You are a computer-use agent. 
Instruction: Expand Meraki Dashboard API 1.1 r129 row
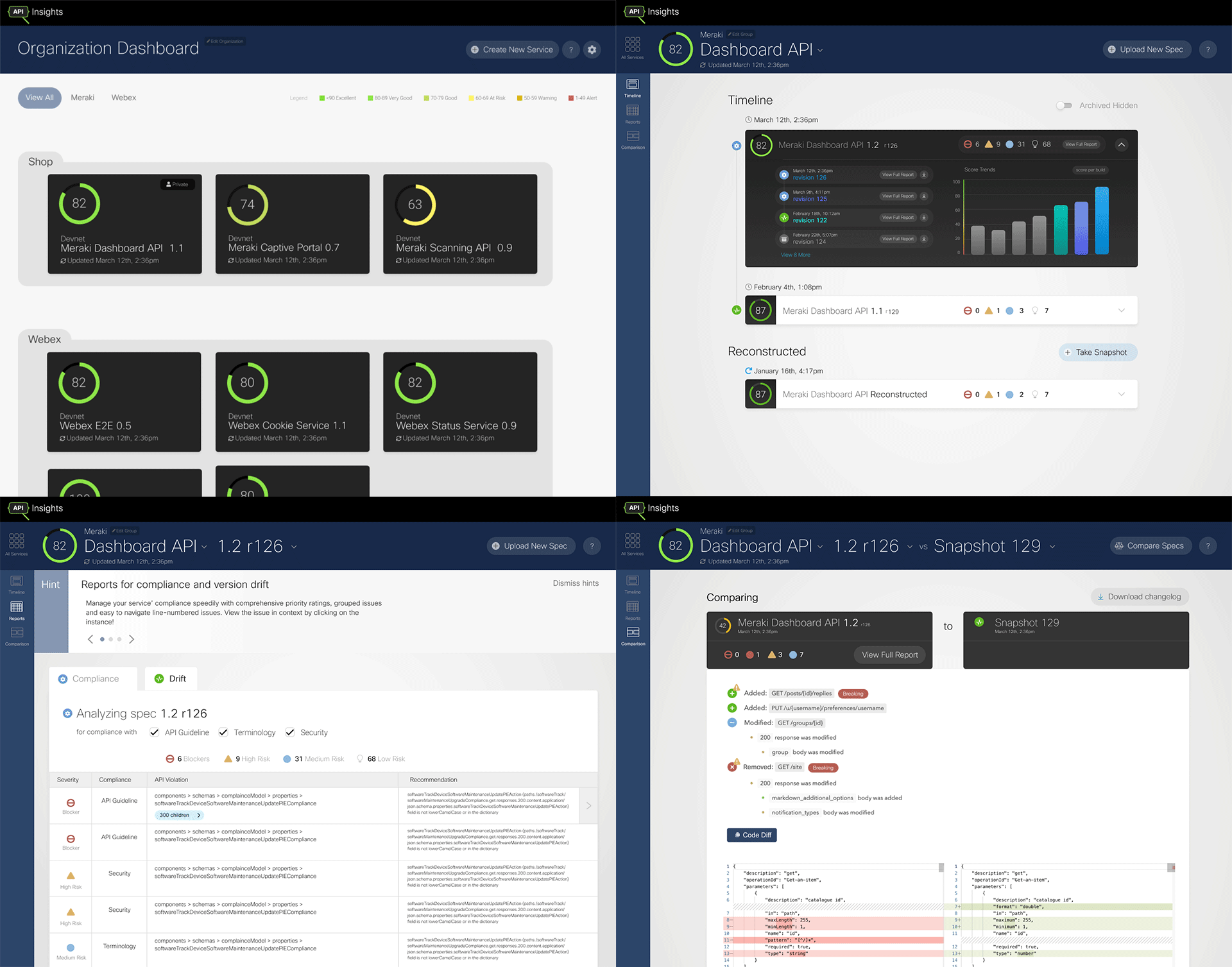click(x=1122, y=311)
